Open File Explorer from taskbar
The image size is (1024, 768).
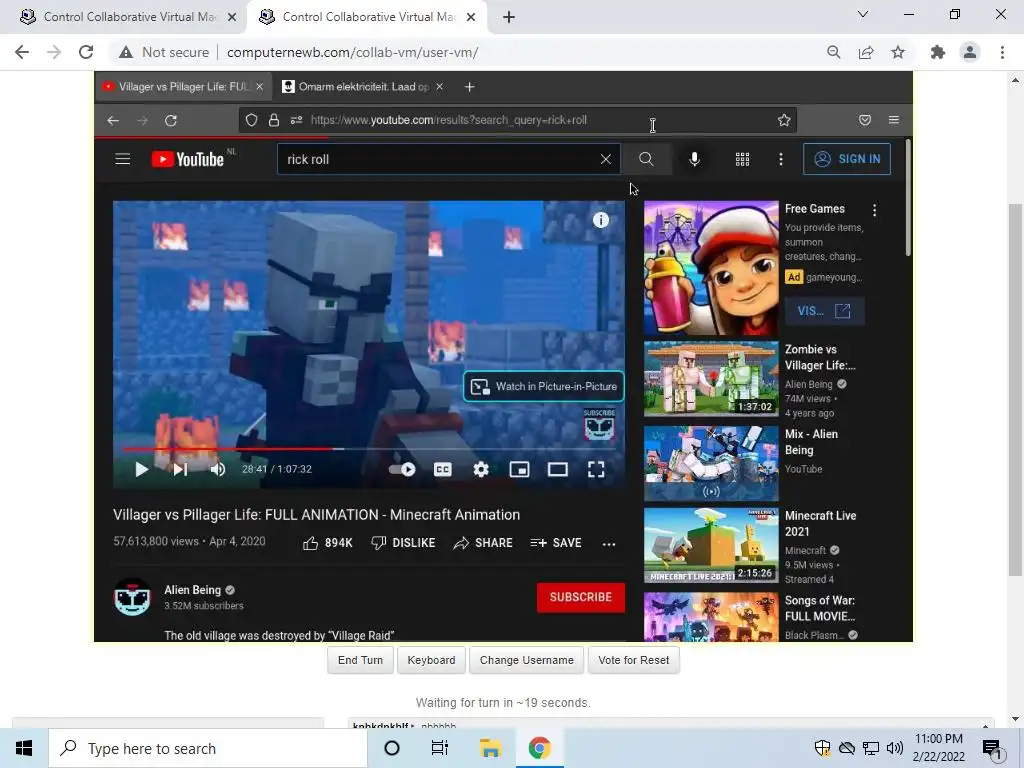click(490, 748)
